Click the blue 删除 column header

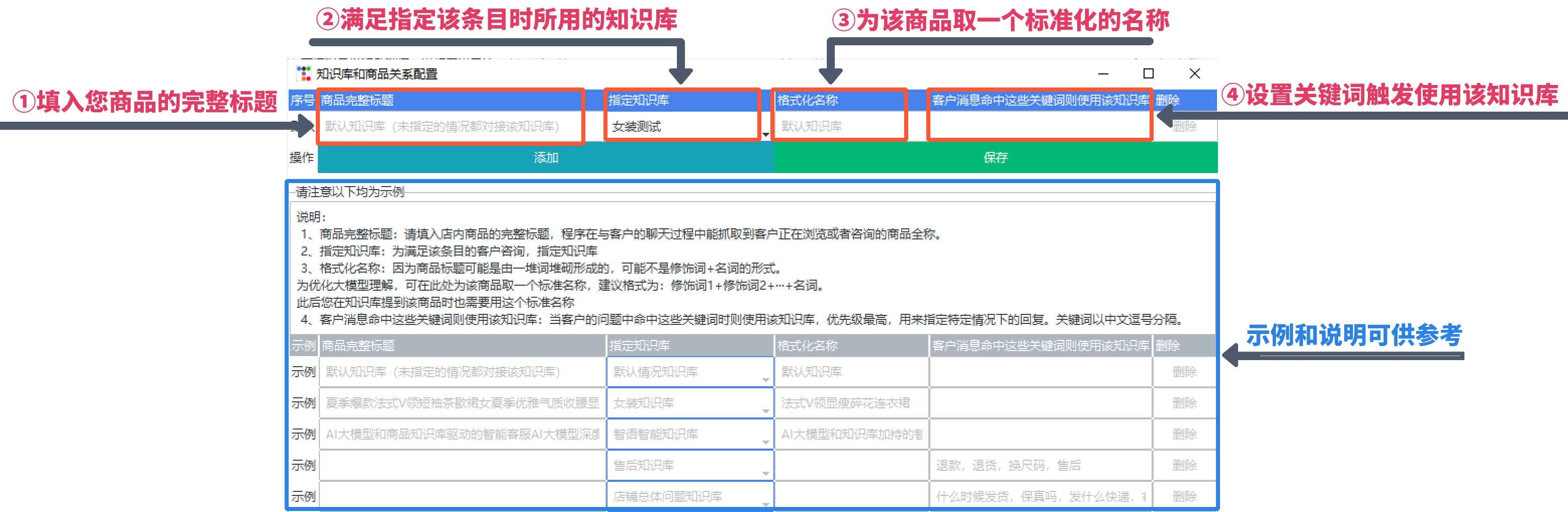tap(1184, 100)
